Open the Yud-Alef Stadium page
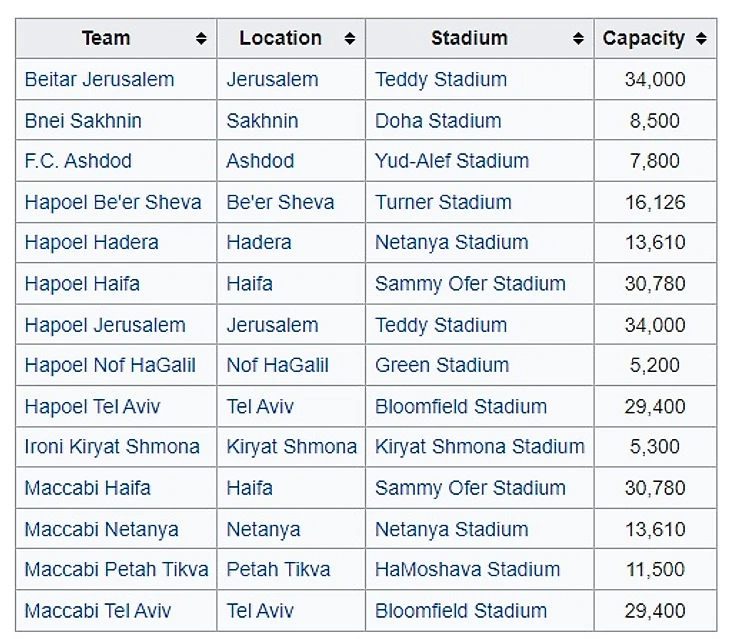This screenshot has width=730, height=639. coord(452,161)
